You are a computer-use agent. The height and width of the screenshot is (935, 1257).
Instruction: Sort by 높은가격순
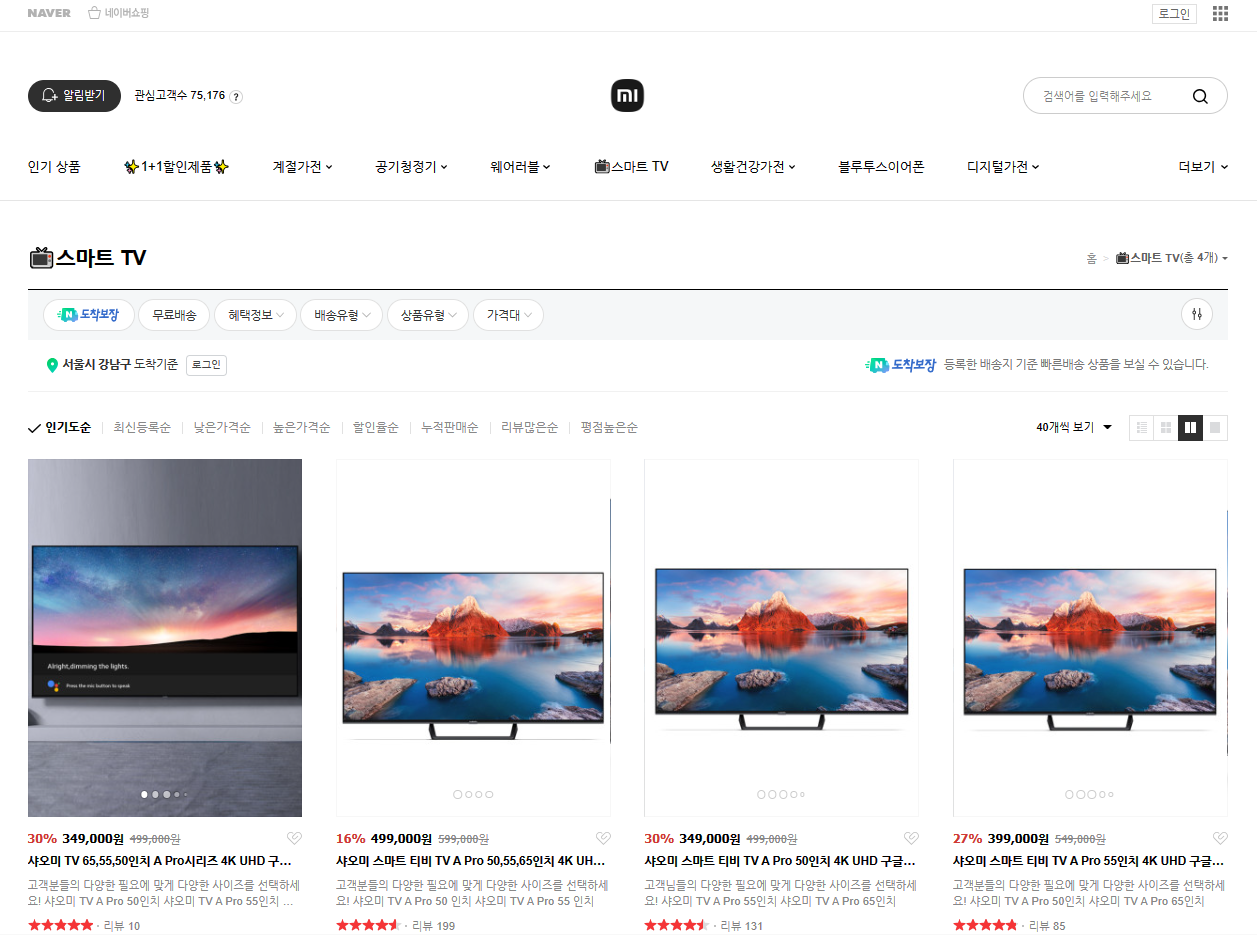[301, 428]
